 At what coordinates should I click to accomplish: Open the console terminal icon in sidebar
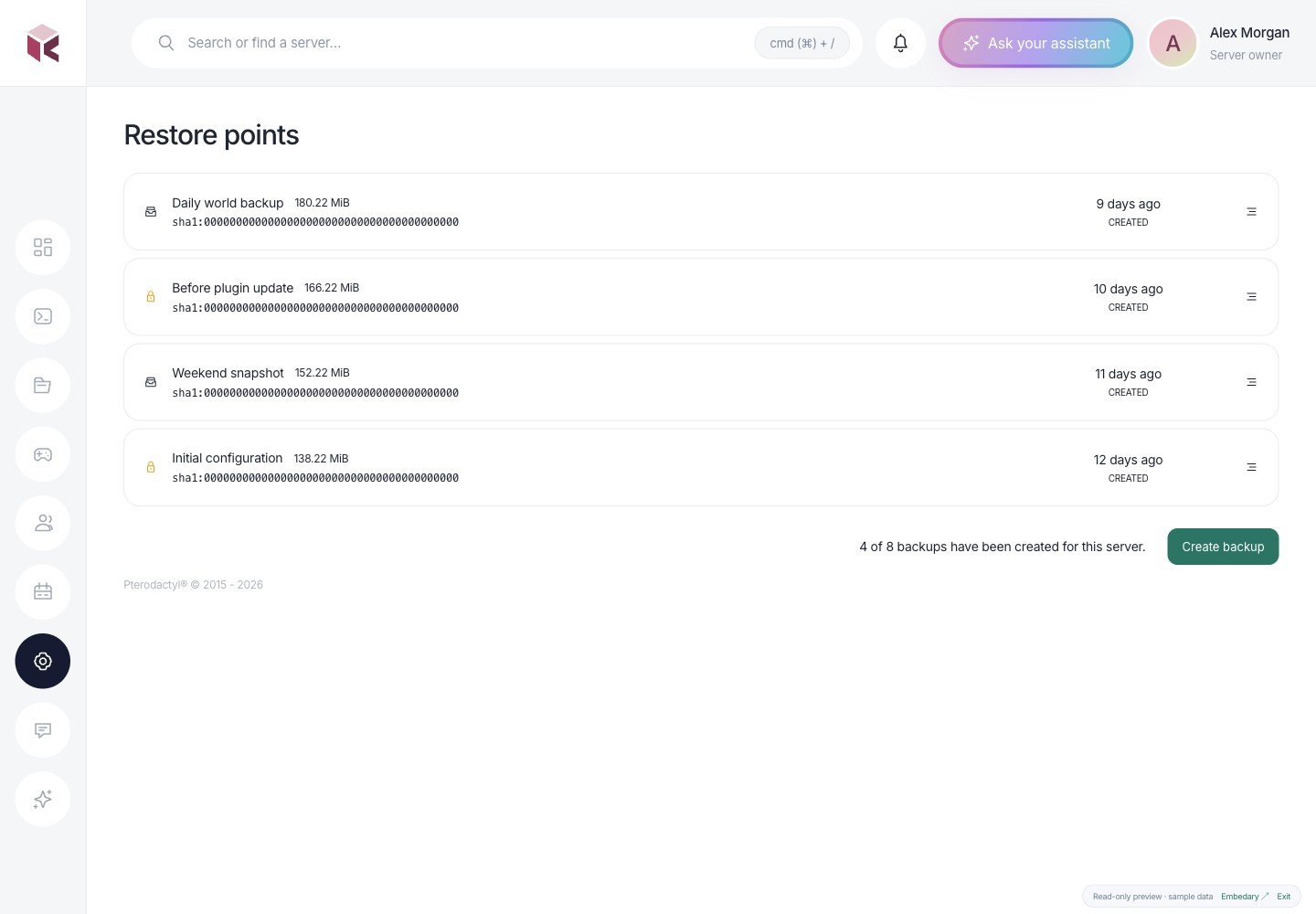pyautogui.click(x=43, y=316)
